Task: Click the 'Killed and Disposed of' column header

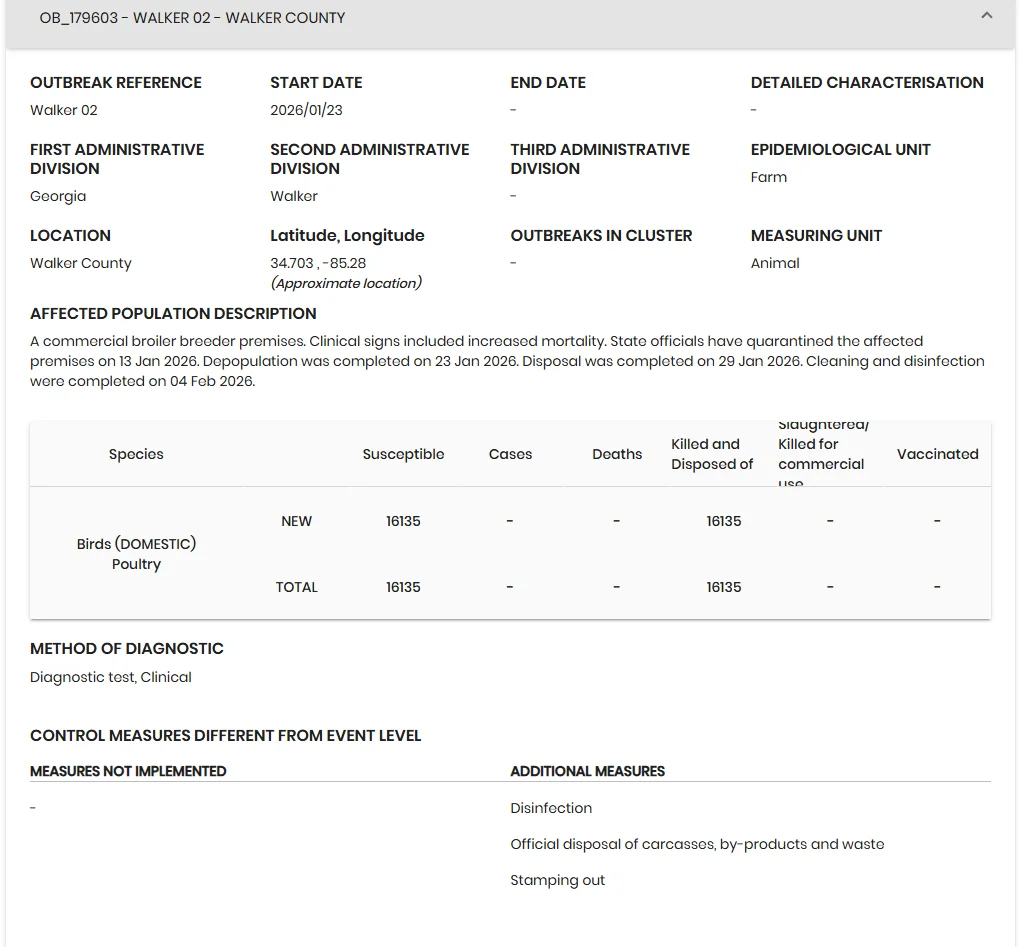Action: click(712, 454)
